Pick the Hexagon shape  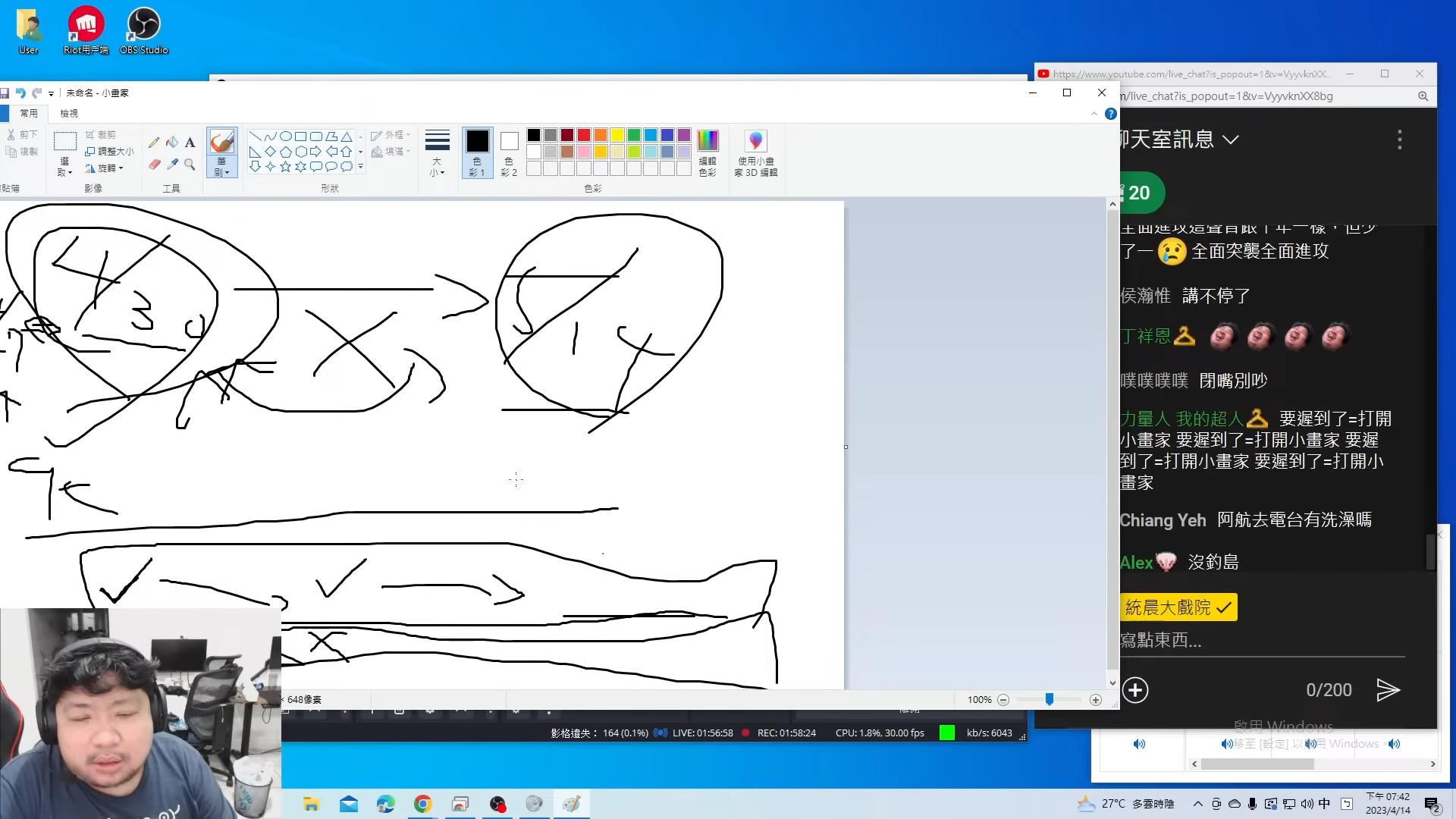pyautogui.click(x=300, y=152)
